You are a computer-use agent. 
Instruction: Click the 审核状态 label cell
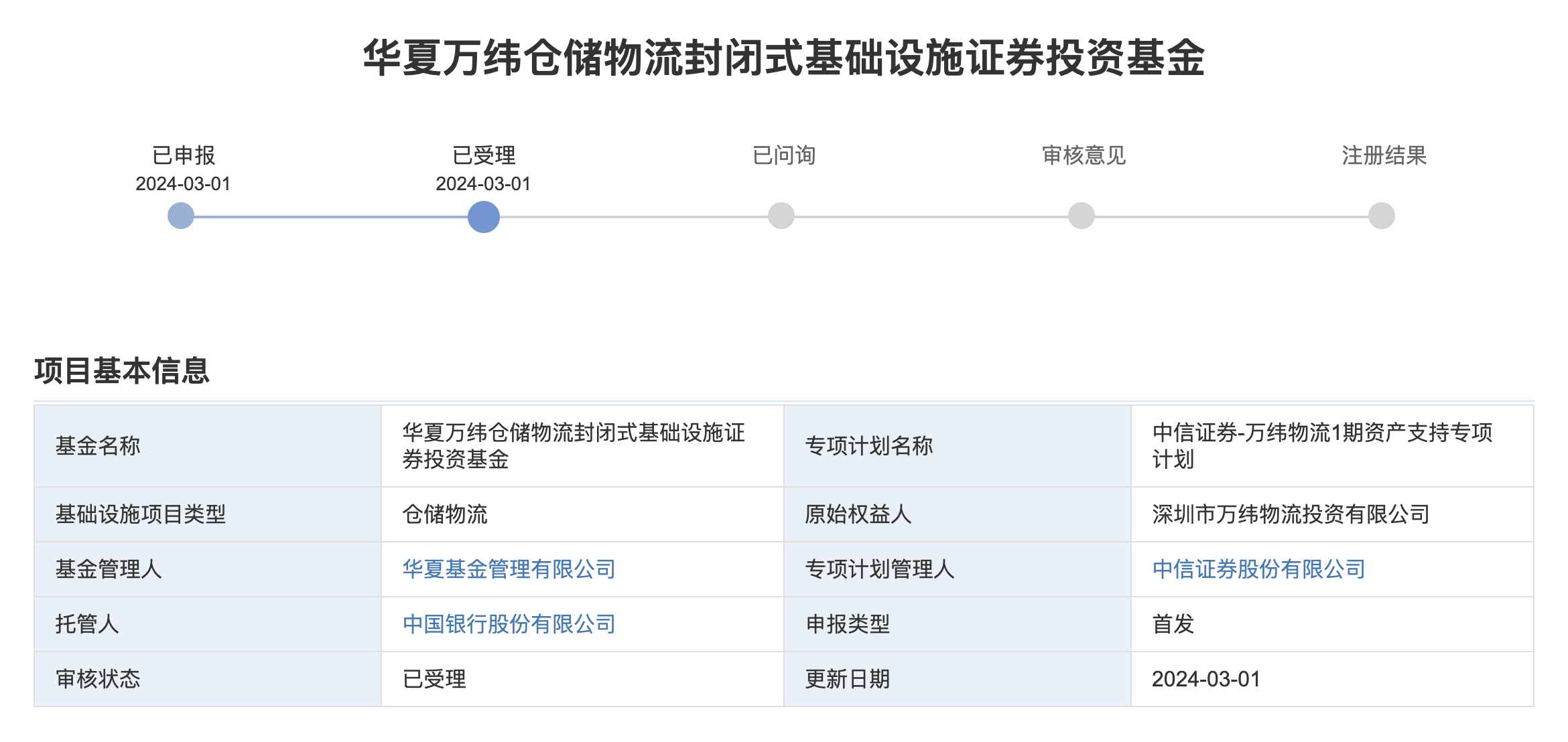[208, 679]
